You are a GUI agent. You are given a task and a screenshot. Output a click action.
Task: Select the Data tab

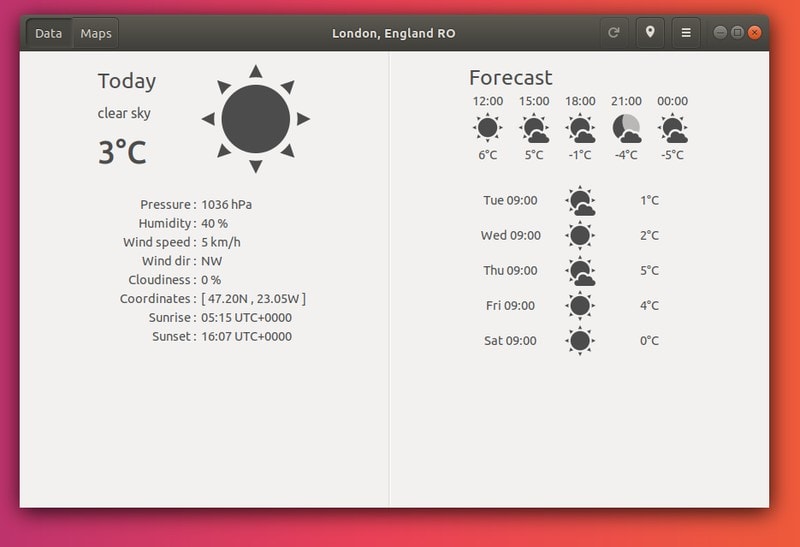(48, 33)
